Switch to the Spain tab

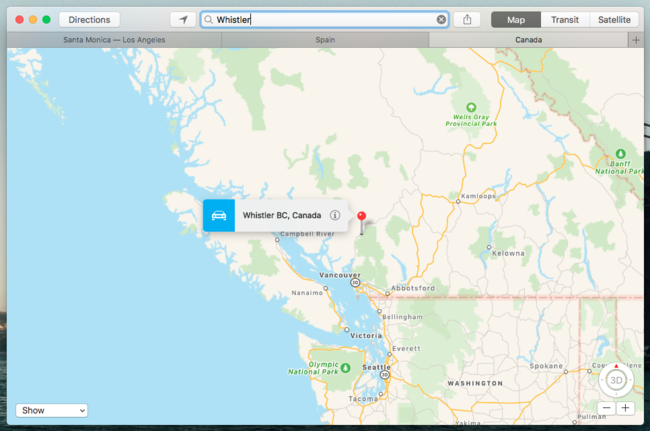pyautogui.click(x=325, y=40)
